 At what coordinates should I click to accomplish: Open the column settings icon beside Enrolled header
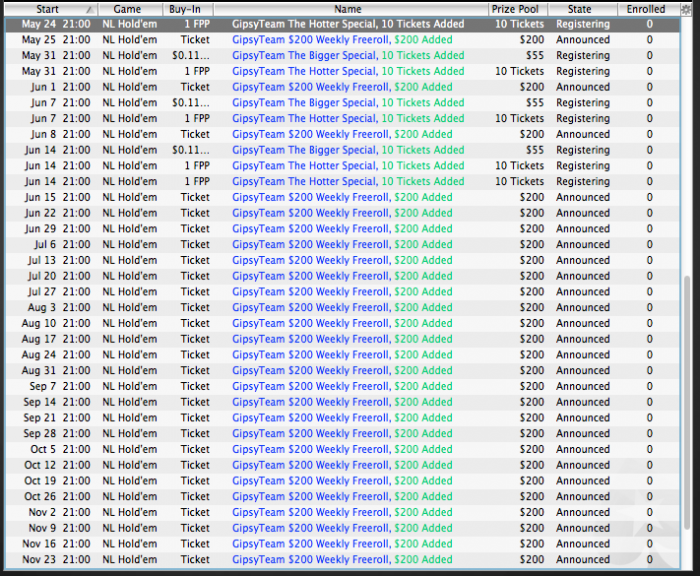coord(685,9)
